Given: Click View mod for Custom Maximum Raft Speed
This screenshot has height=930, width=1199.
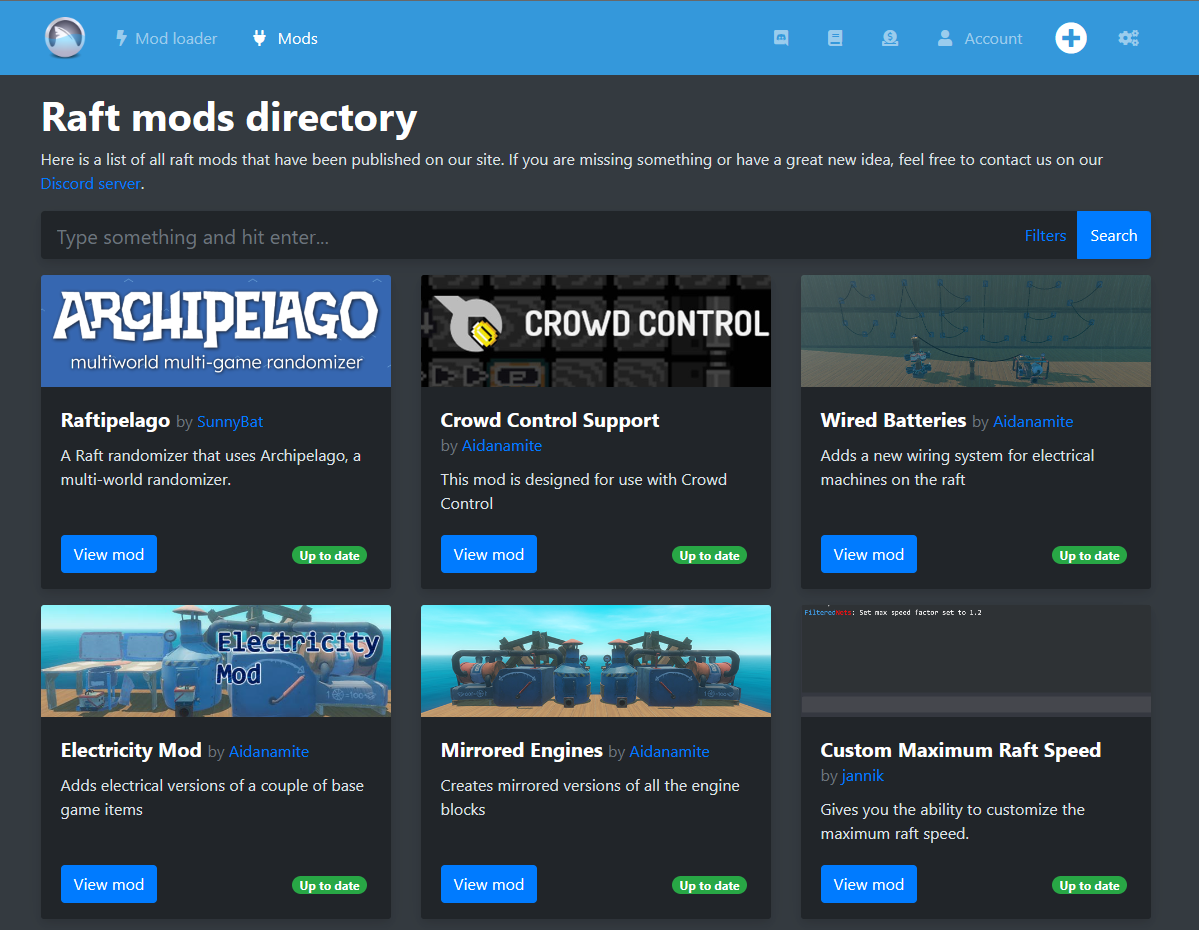Looking at the screenshot, I should 869,884.
